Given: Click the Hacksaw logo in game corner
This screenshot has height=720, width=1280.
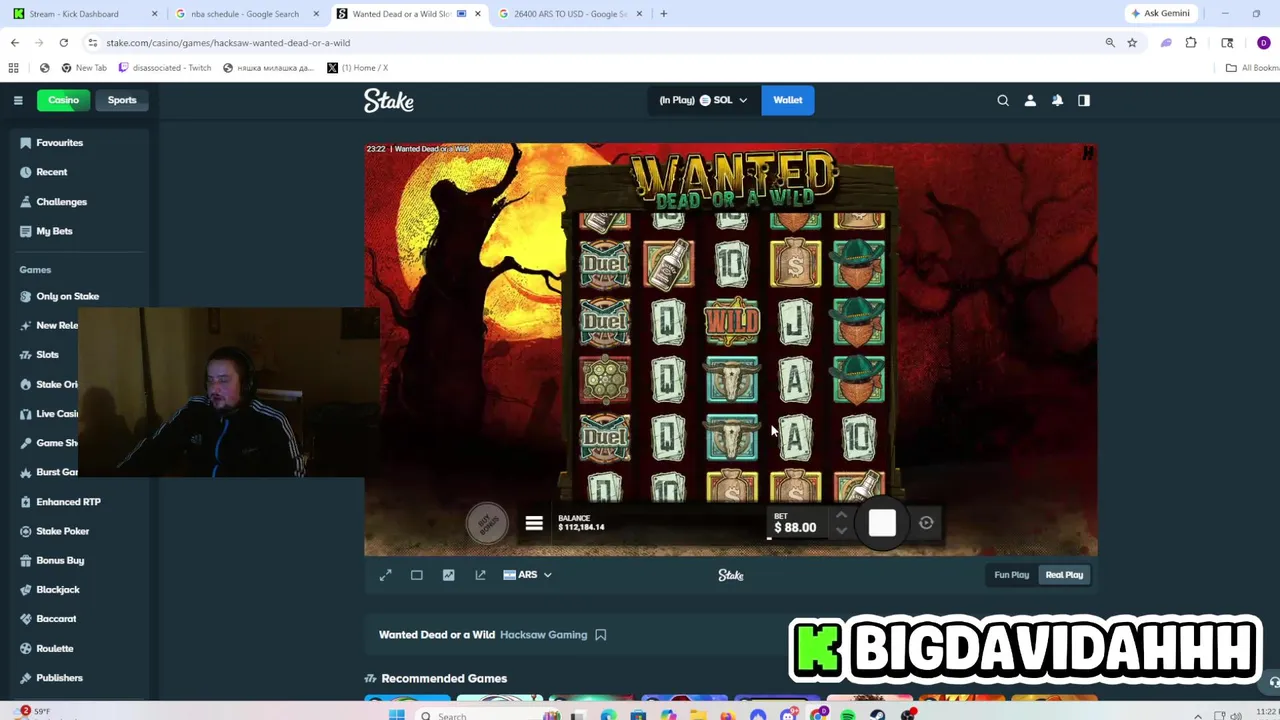Looking at the screenshot, I should [1088, 153].
